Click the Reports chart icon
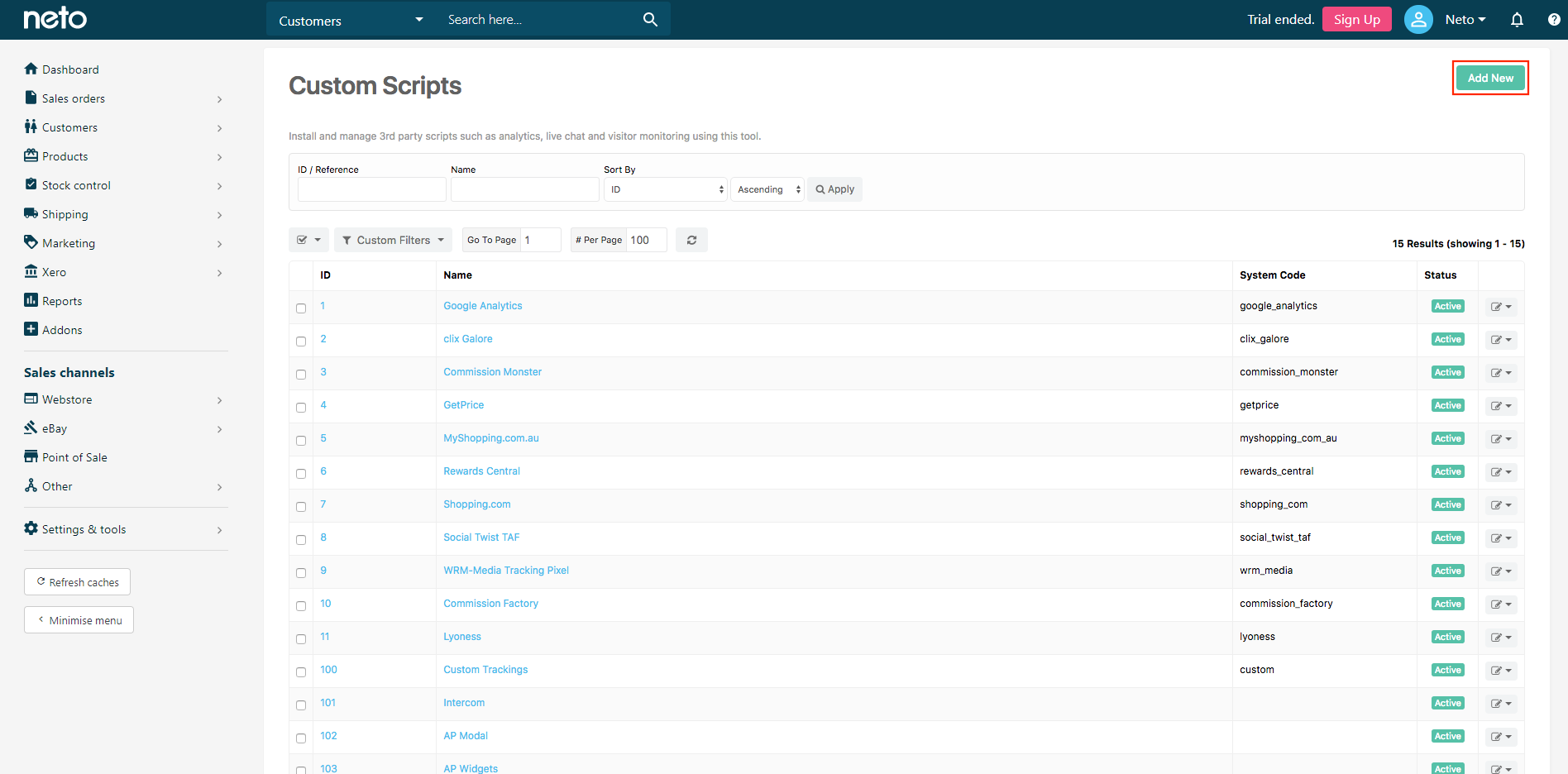The height and width of the screenshot is (774, 1568). pyautogui.click(x=31, y=300)
